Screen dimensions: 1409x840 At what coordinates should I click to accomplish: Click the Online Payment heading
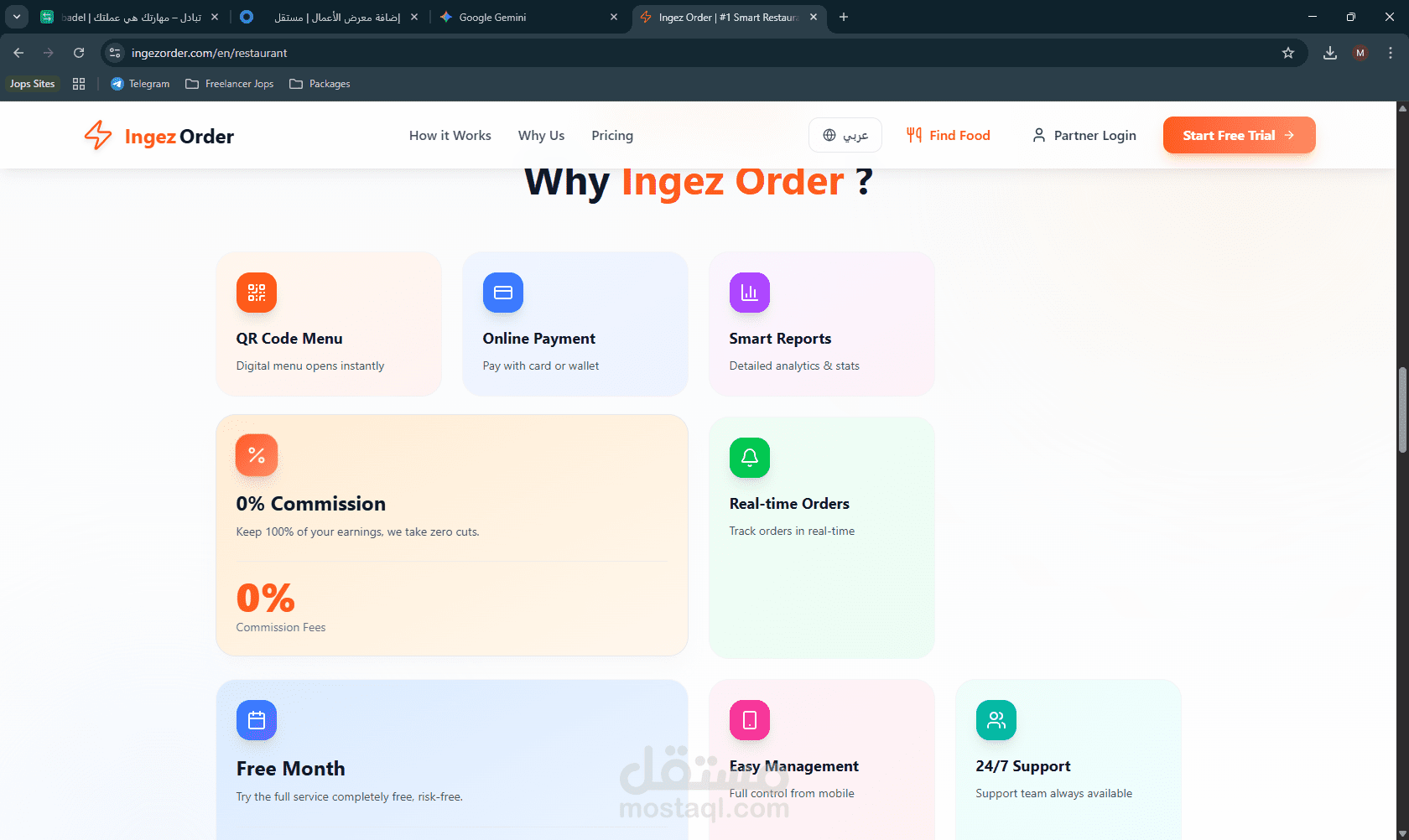(539, 339)
